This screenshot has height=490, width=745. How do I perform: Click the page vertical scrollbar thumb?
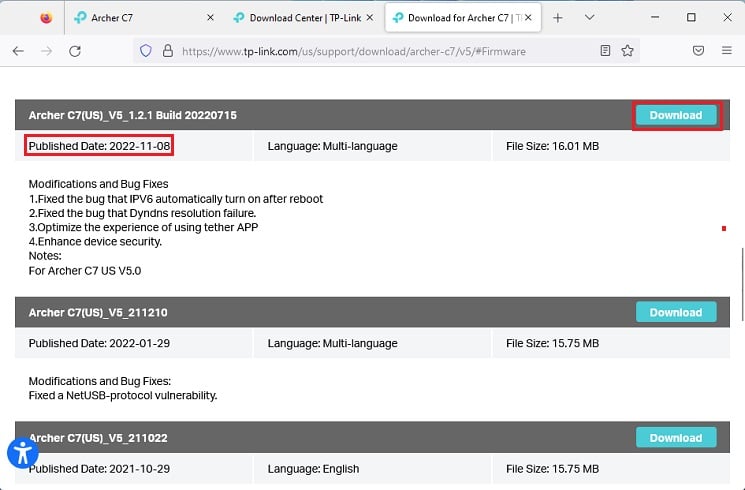coord(743,284)
